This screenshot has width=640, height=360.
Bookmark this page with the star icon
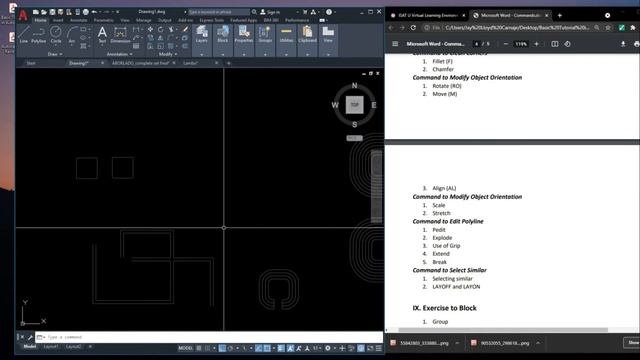tap(608, 27)
